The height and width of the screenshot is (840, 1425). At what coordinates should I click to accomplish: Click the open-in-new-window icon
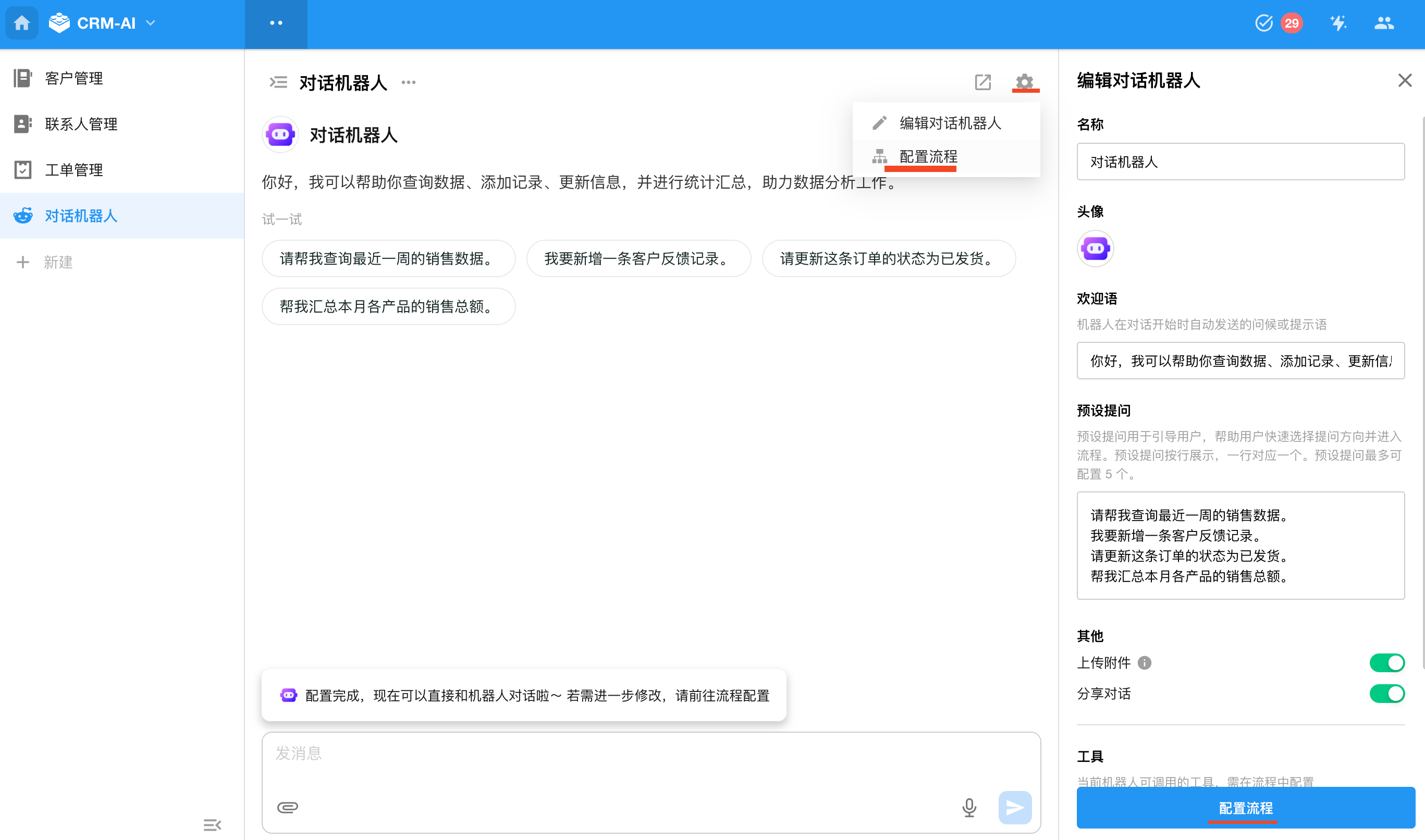pos(982,82)
